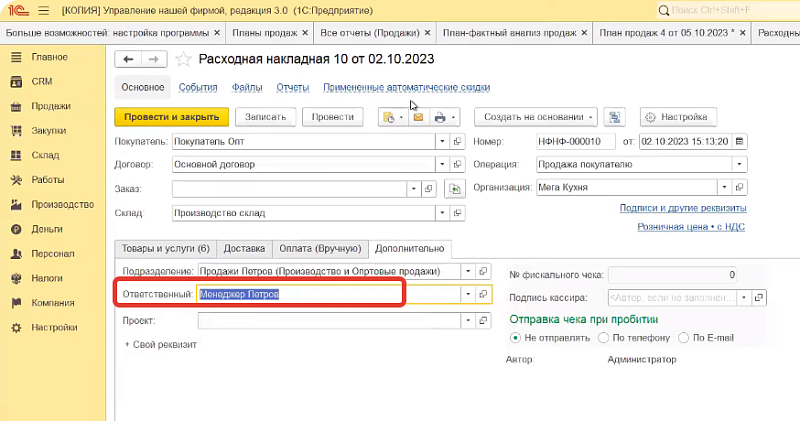The width and height of the screenshot is (800, 421).
Task: Expand Покупатель dropdown list
Action: point(442,141)
